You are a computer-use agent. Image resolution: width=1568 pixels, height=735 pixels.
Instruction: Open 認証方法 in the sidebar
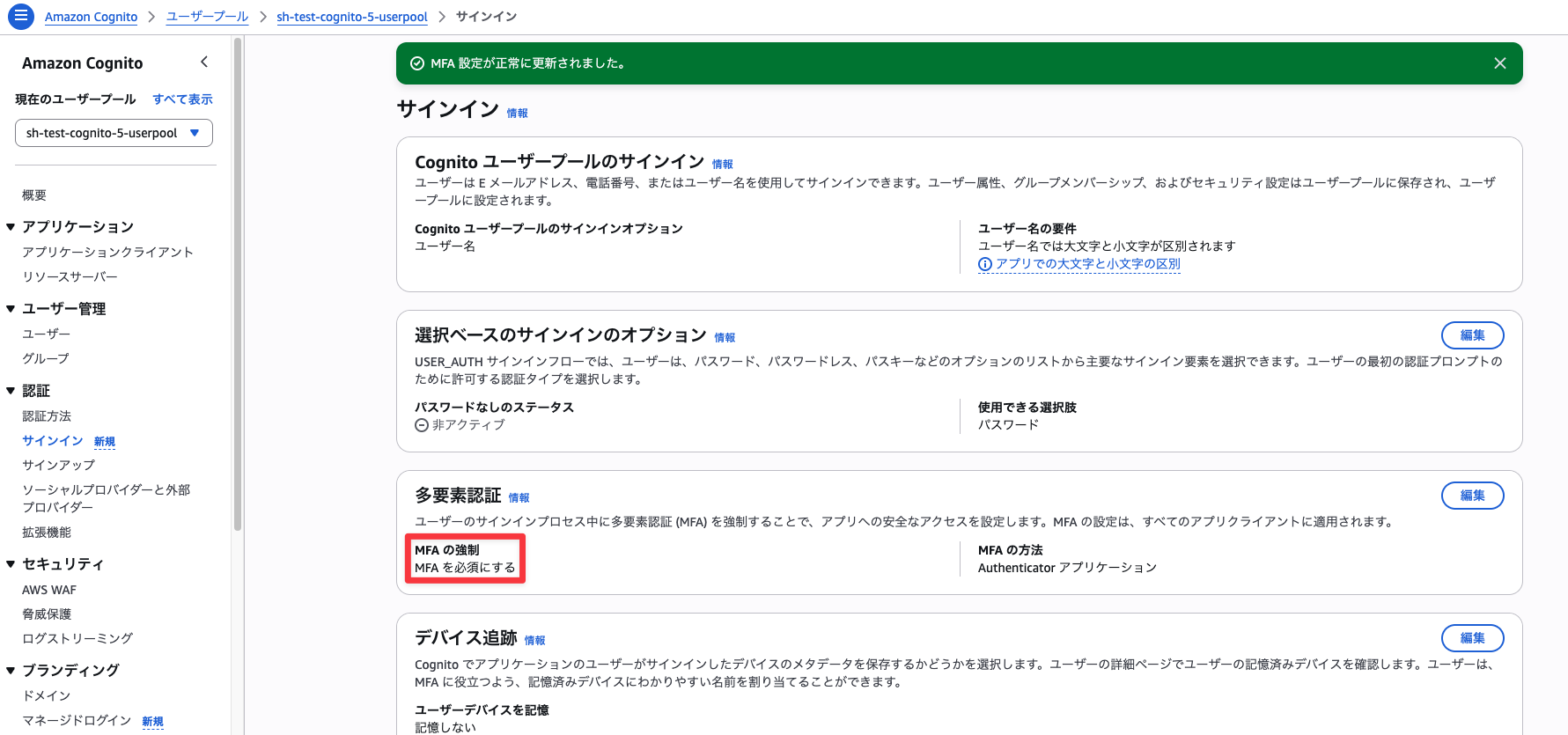pos(47,416)
